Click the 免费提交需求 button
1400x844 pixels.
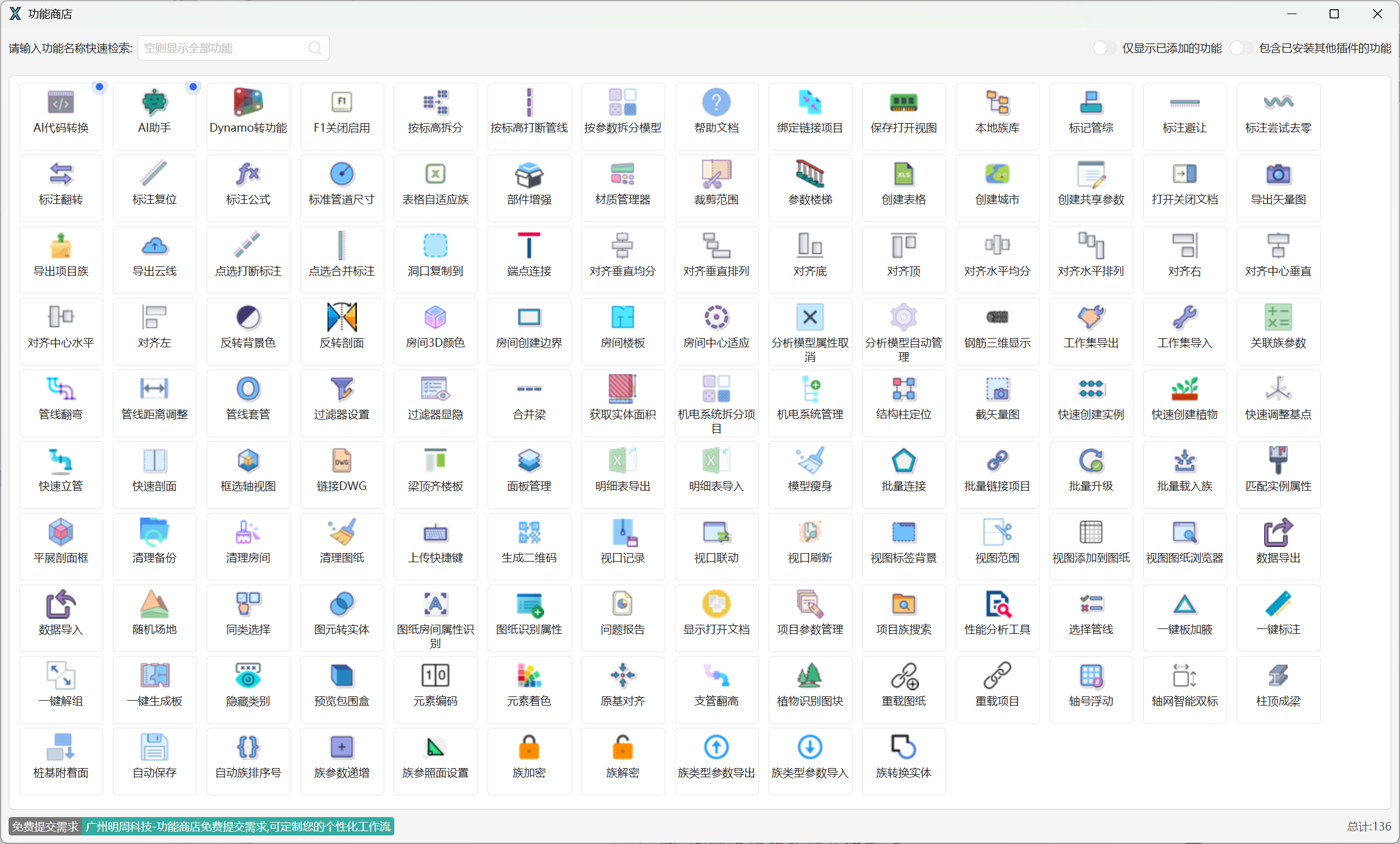click(45, 826)
